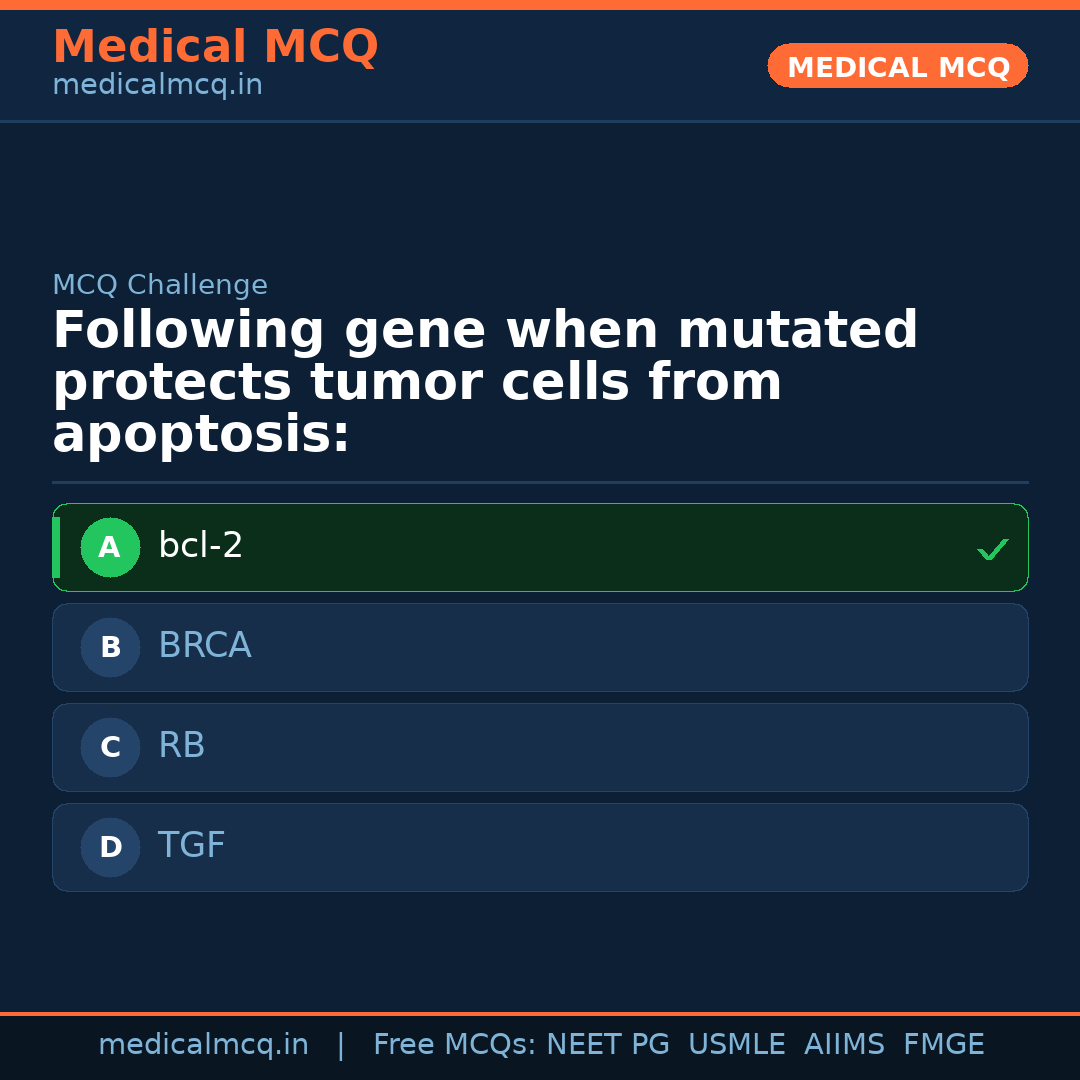This screenshot has height=1080, width=1080.
Task: Click the D letter circle icon
Action: coord(110,847)
